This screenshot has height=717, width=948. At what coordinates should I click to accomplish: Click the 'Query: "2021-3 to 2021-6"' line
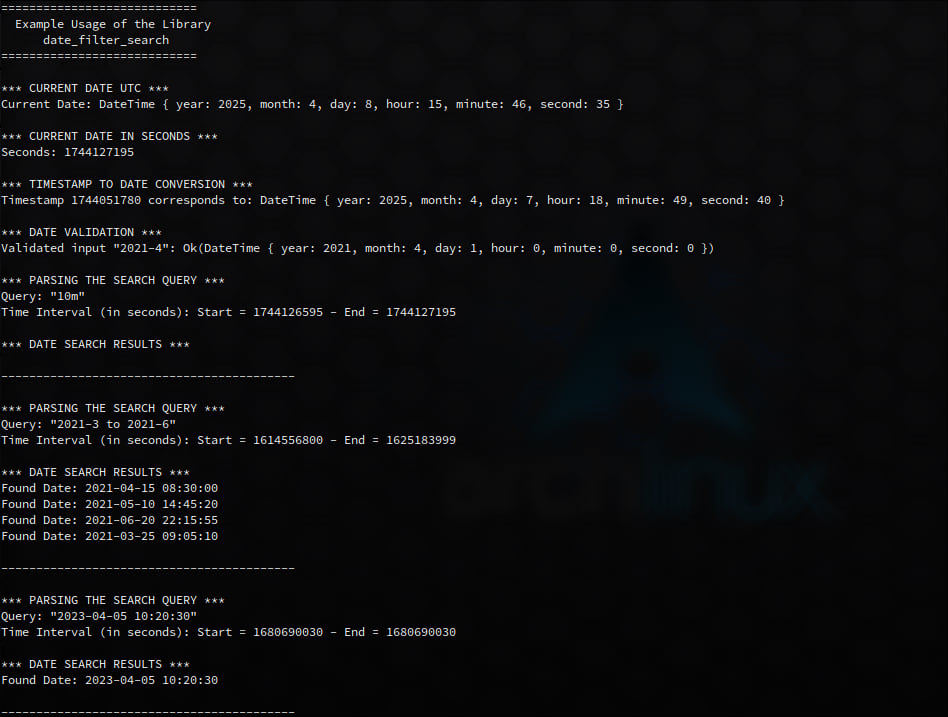pos(88,424)
